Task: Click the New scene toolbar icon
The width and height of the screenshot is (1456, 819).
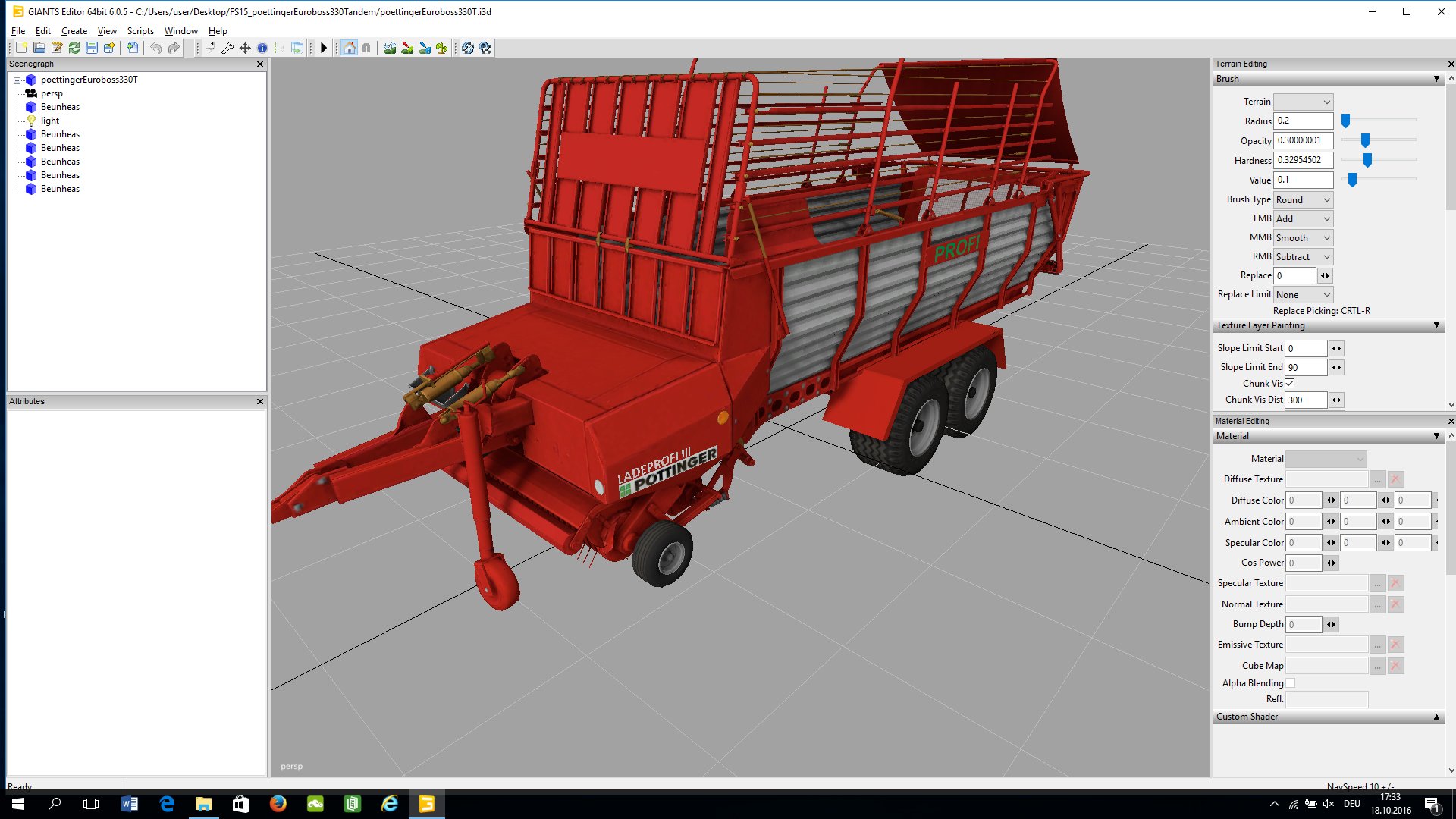Action: (x=21, y=48)
